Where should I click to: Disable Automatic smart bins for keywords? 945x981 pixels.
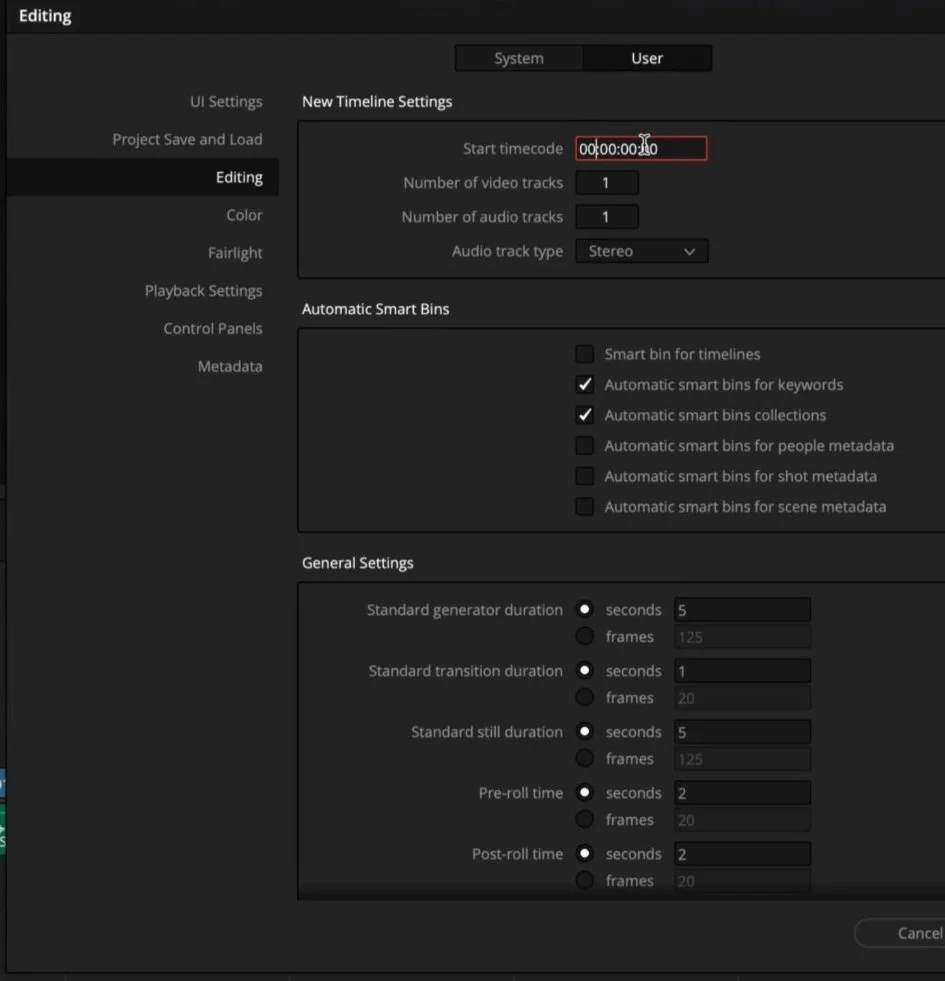coord(584,384)
